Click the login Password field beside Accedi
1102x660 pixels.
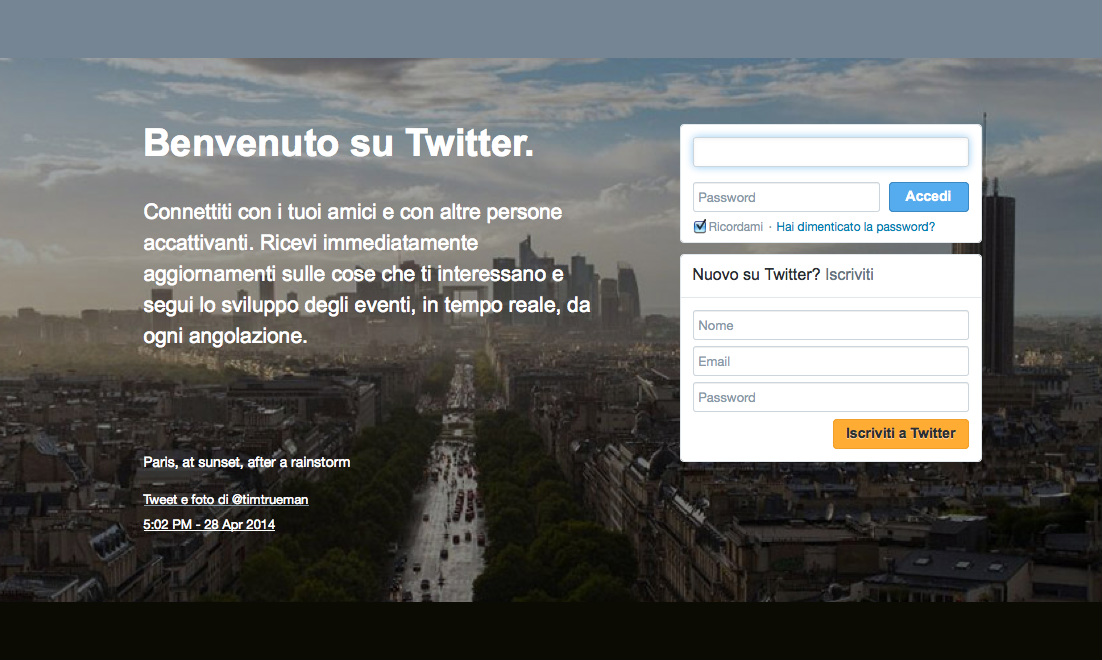pyautogui.click(x=785, y=197)
